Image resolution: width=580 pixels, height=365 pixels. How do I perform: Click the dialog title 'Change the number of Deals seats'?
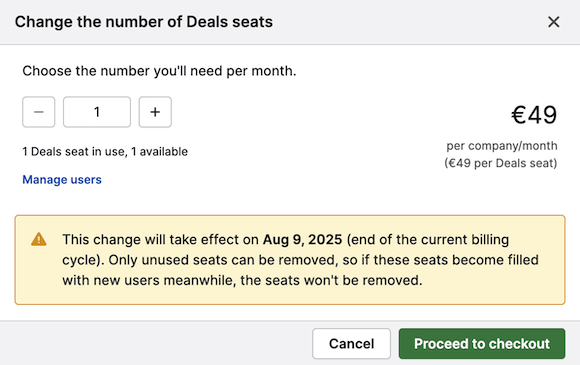[144, 22]
